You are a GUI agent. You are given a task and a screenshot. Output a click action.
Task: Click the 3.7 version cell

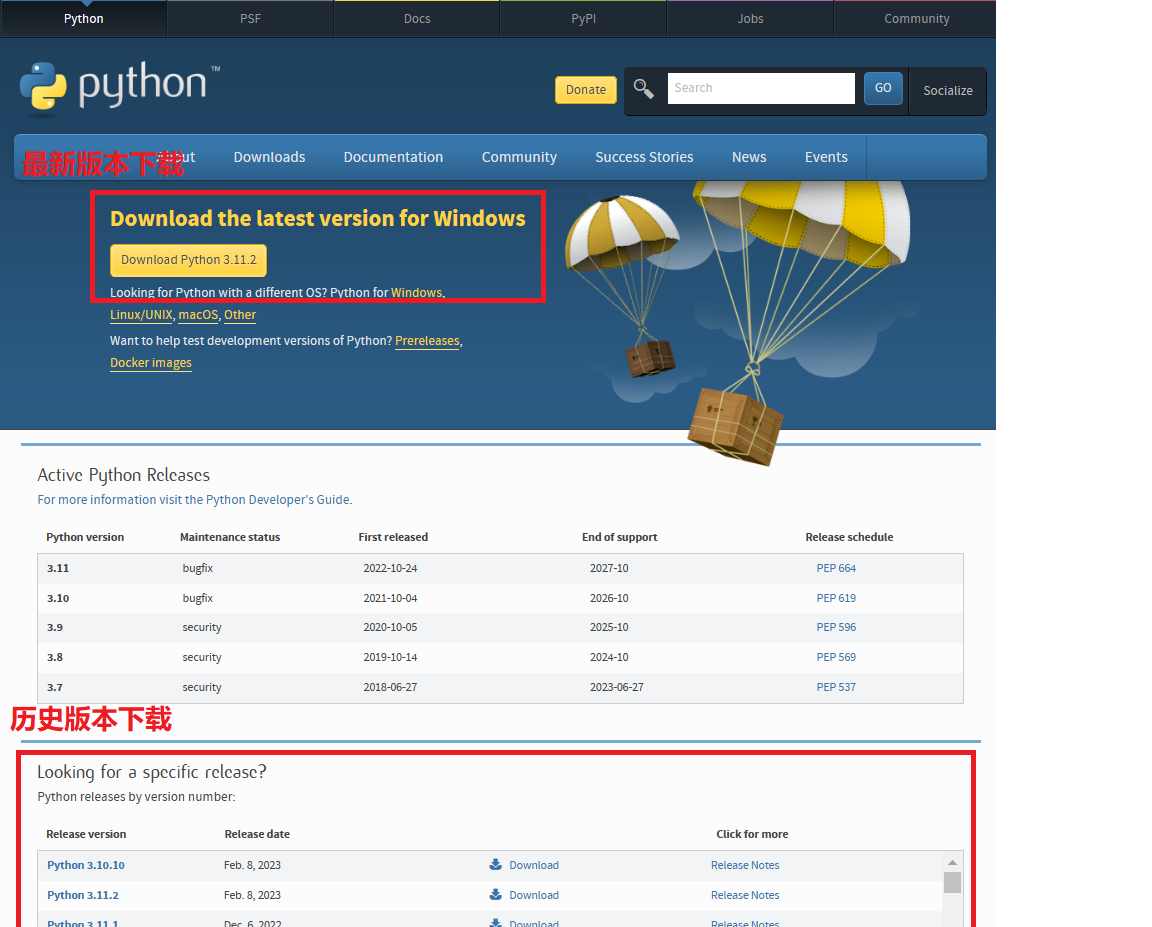click(x=55, y=687)
